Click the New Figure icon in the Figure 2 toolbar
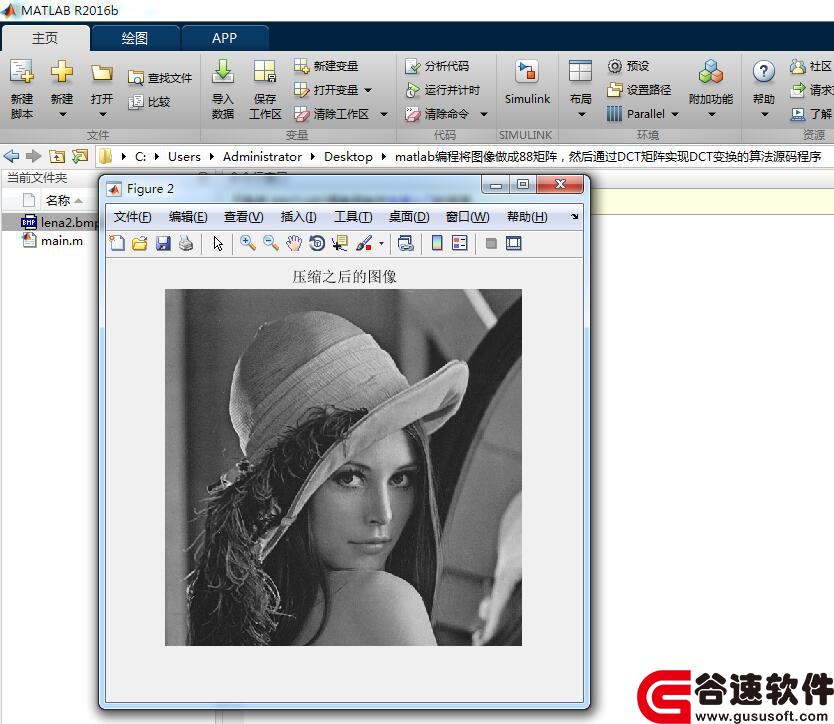The height and width of the screenshot is (724, 834). (x=117, y=244)
